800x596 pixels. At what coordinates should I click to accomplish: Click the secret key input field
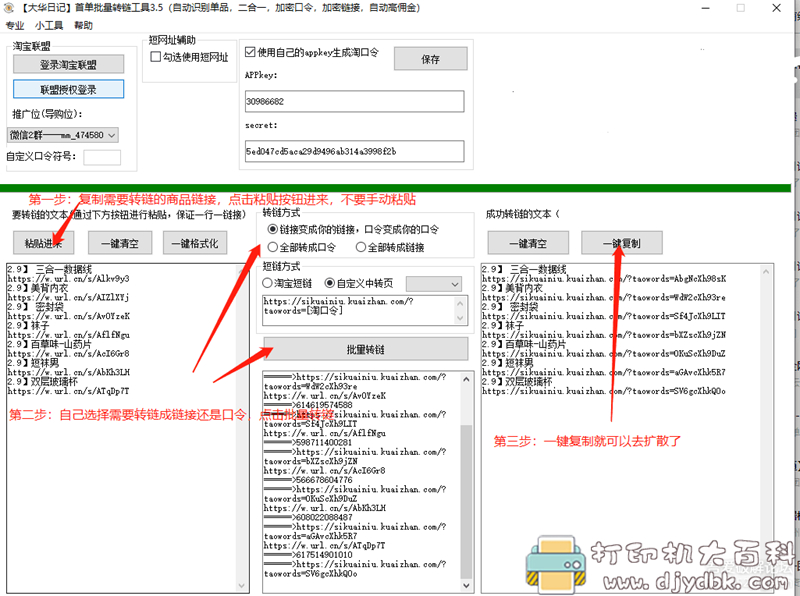[355, 151]
